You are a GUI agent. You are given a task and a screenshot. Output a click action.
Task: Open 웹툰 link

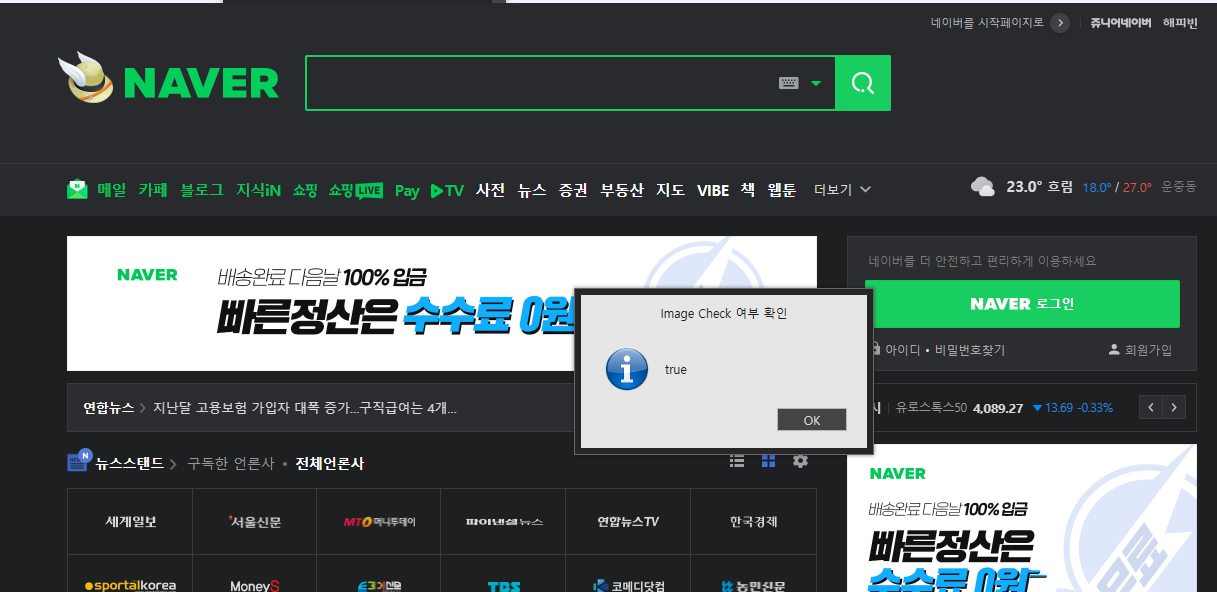coord(782,190)
